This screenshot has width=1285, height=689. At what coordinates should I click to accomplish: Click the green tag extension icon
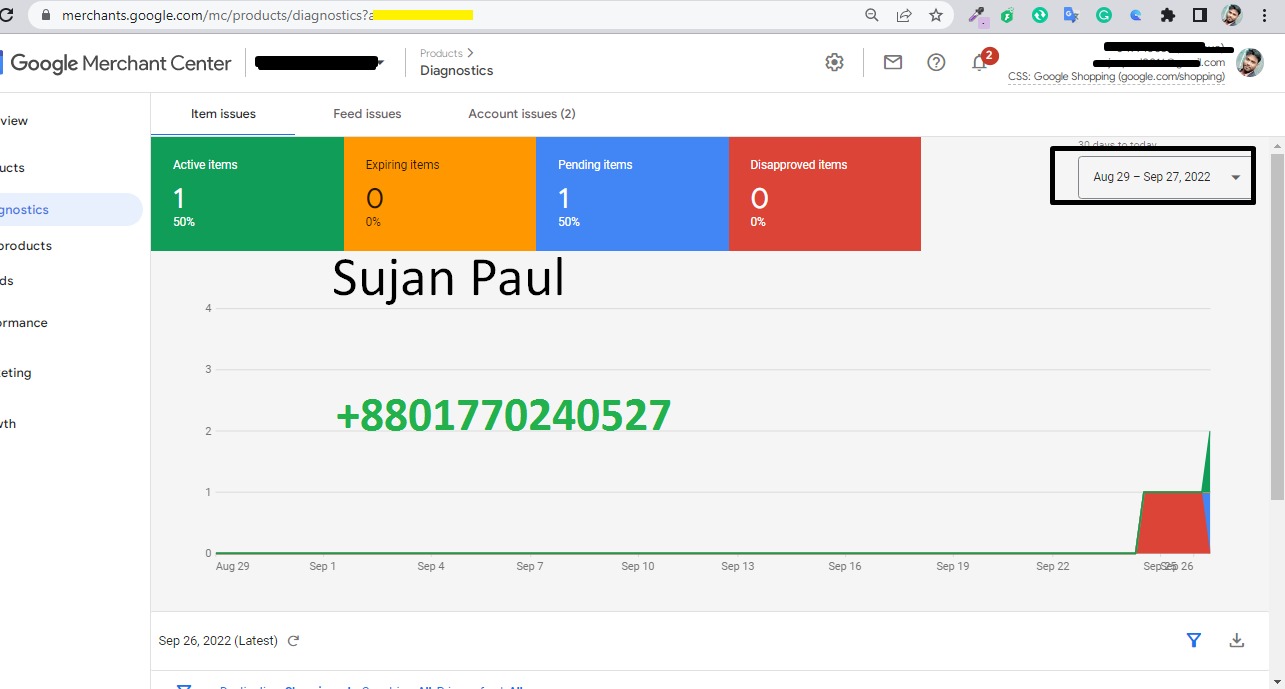(x=1008, y=15)
